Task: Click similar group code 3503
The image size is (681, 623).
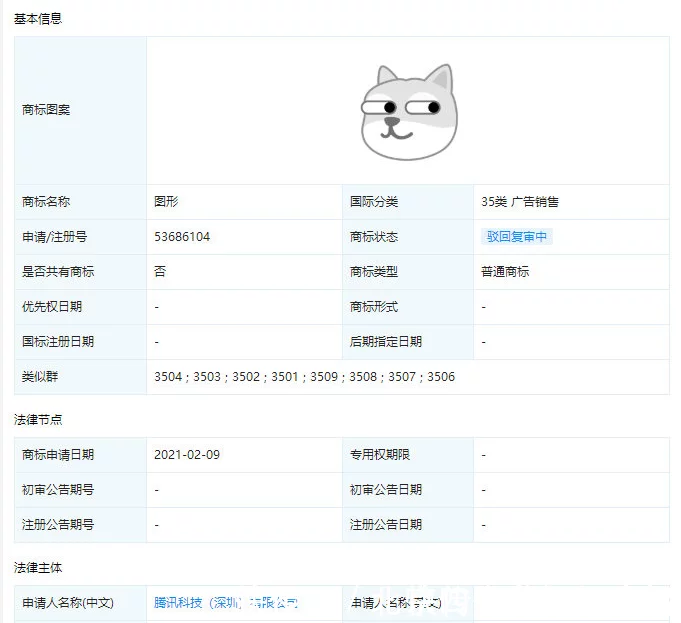Action: 207,377
